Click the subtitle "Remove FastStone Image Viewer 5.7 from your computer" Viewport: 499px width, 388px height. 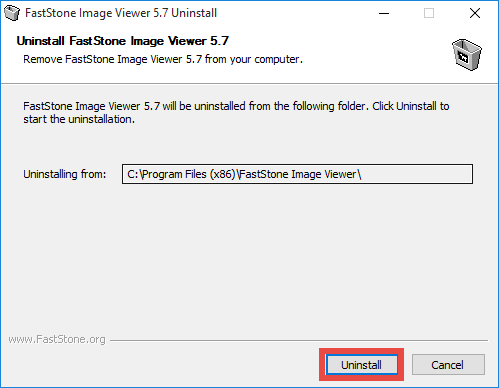click(163, 59)
